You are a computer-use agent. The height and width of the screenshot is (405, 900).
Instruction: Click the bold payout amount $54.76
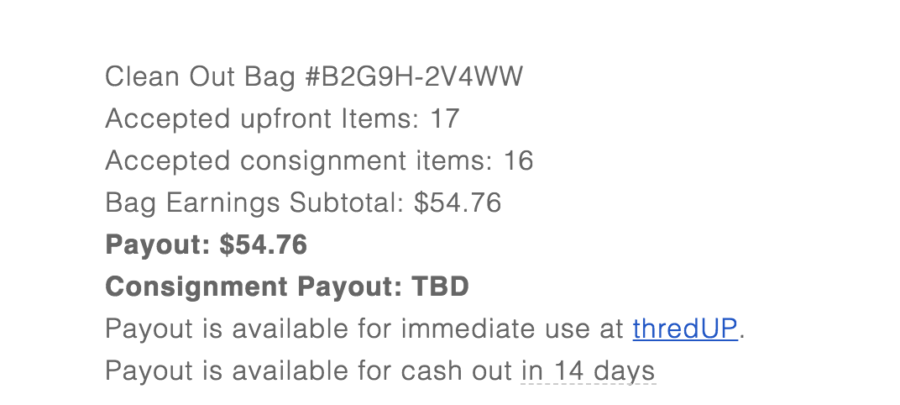[264, 245]
